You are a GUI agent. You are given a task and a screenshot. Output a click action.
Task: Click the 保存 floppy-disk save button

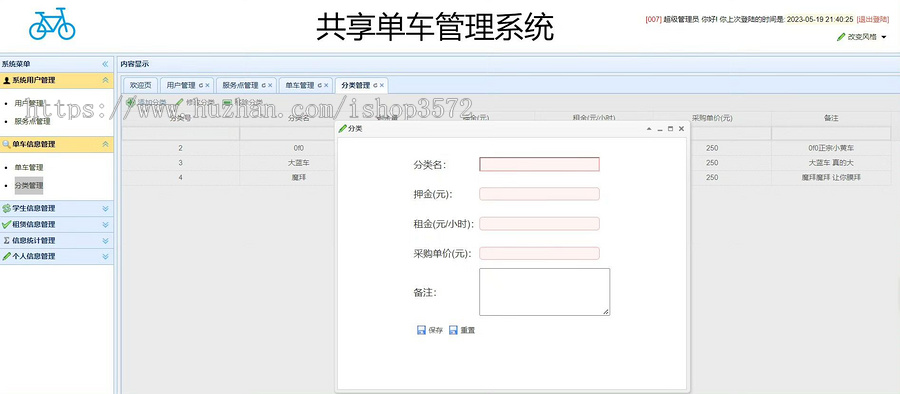[430, 330]
